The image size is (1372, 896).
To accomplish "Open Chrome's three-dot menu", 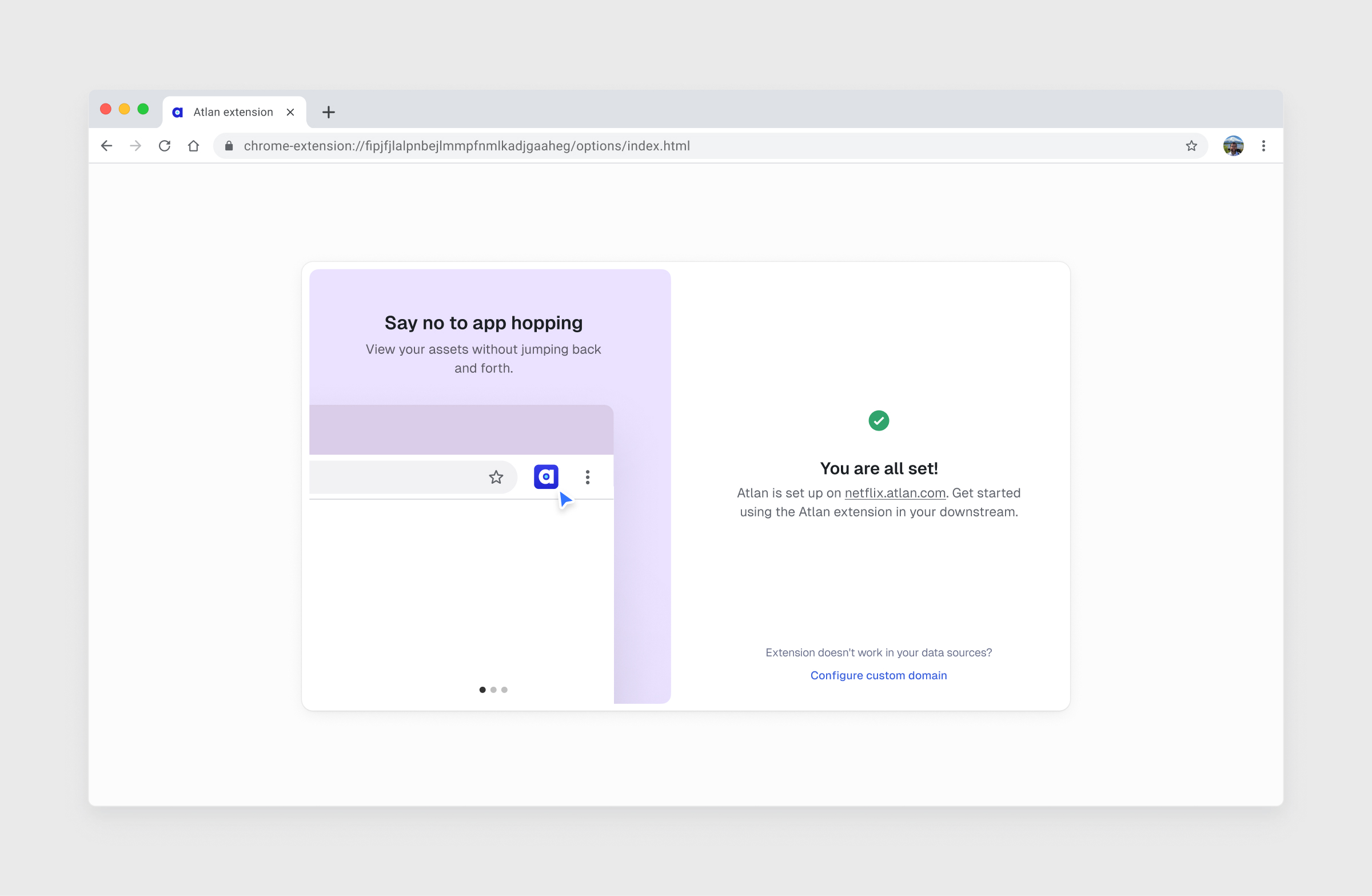I will pos(1263,146).
